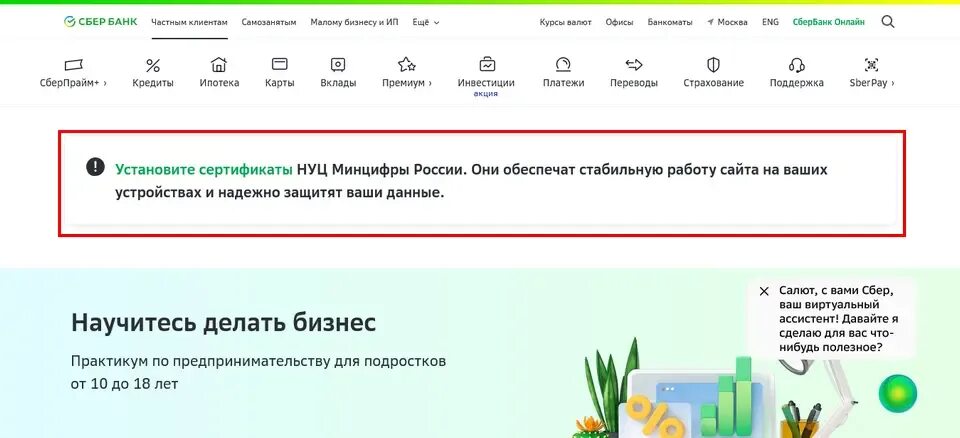
Task: Expand the SberPay submenu label
Action: coord(872,83)
